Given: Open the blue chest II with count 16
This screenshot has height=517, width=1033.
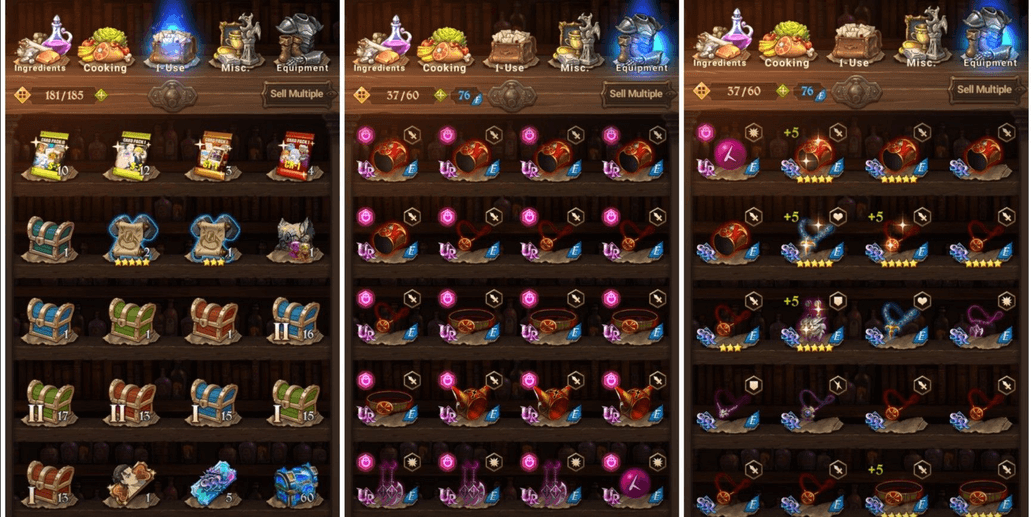Looking at the screenshot, I should point(296,320).
